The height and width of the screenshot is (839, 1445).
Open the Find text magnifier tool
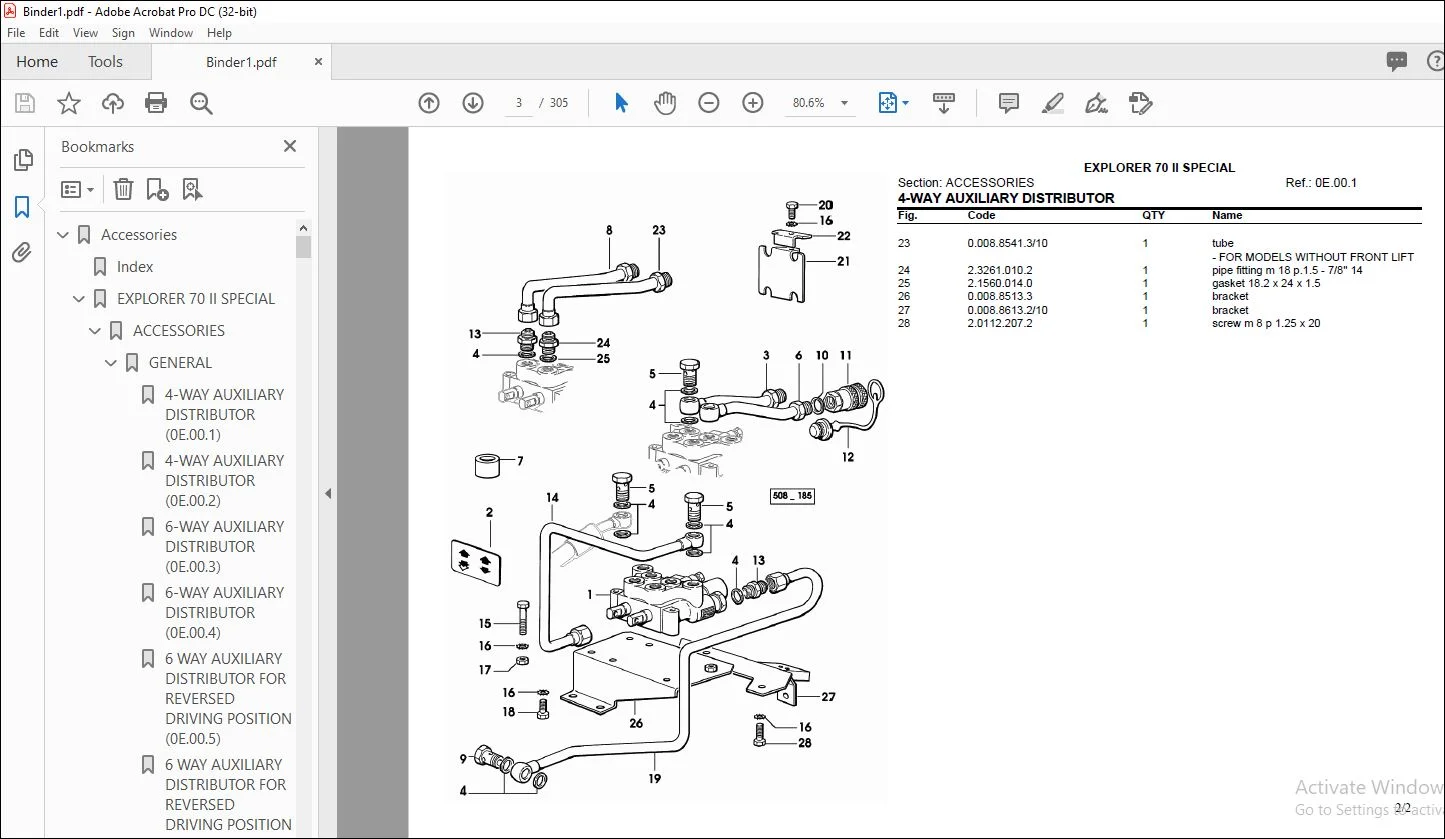tap(201, 103)
